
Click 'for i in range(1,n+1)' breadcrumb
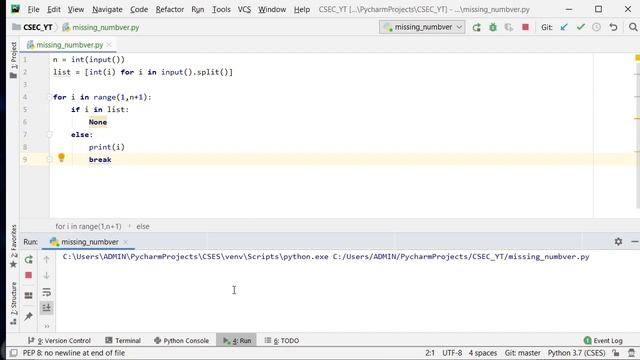(x=88, y=226)
